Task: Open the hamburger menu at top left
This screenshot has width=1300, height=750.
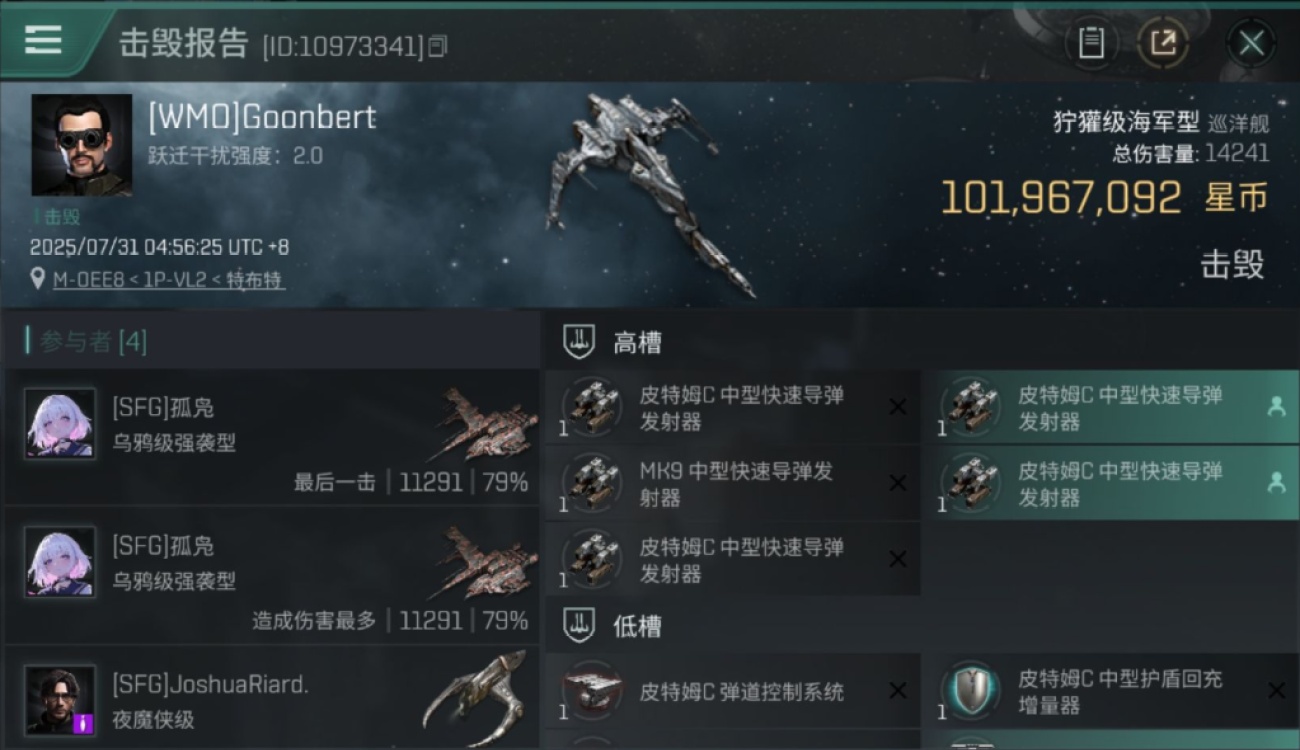Action: [43, 40]
